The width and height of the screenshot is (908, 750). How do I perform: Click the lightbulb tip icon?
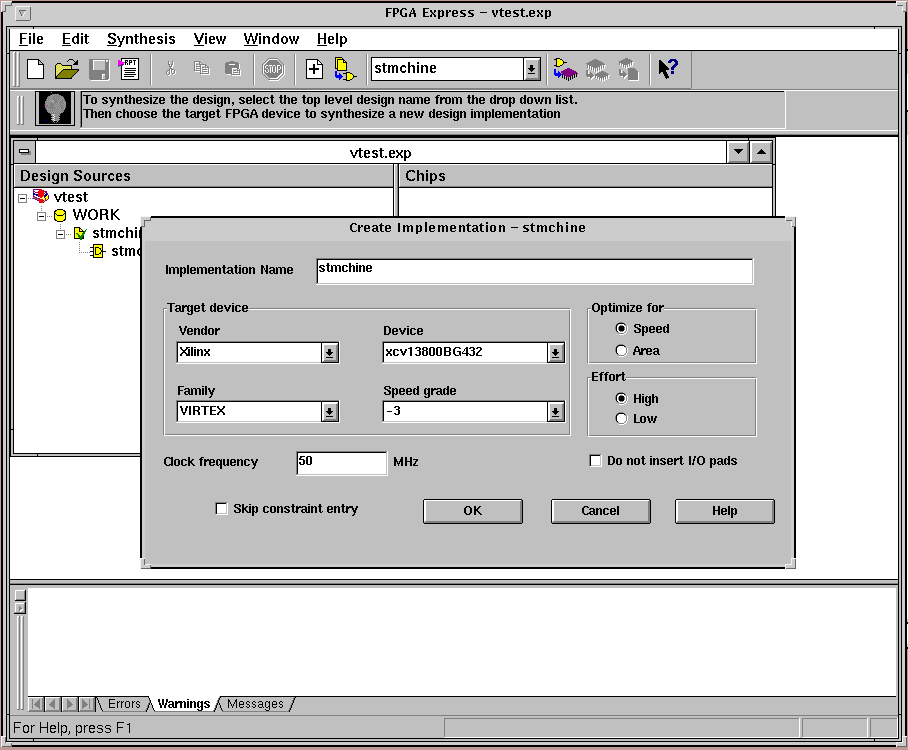55,108
